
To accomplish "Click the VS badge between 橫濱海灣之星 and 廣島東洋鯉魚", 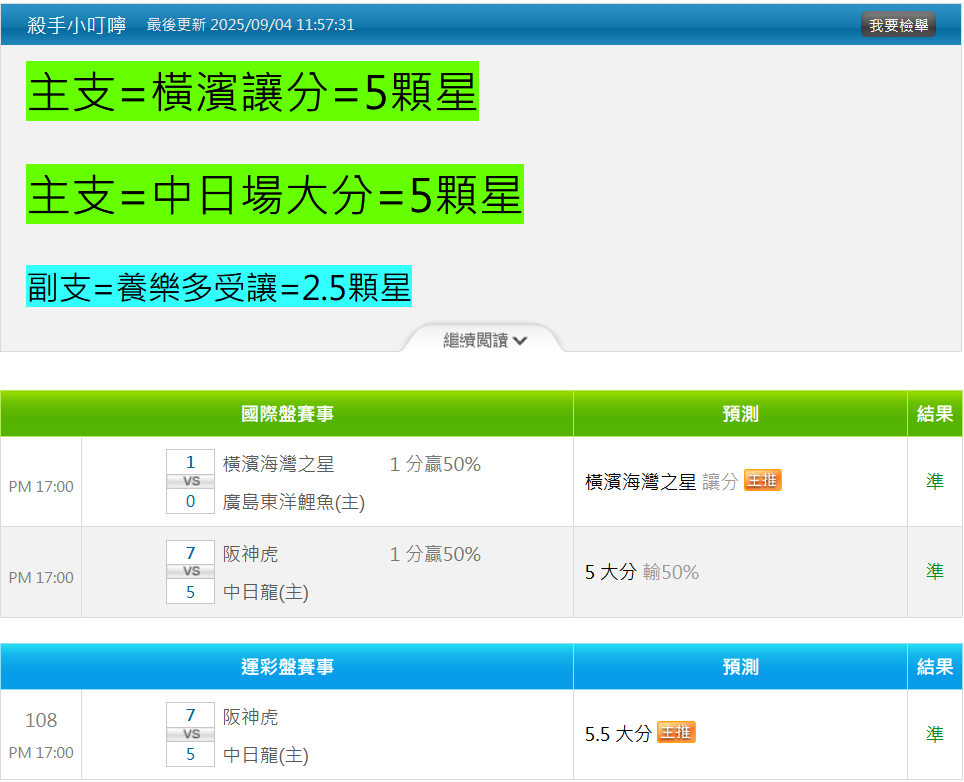I will [191, 481].
